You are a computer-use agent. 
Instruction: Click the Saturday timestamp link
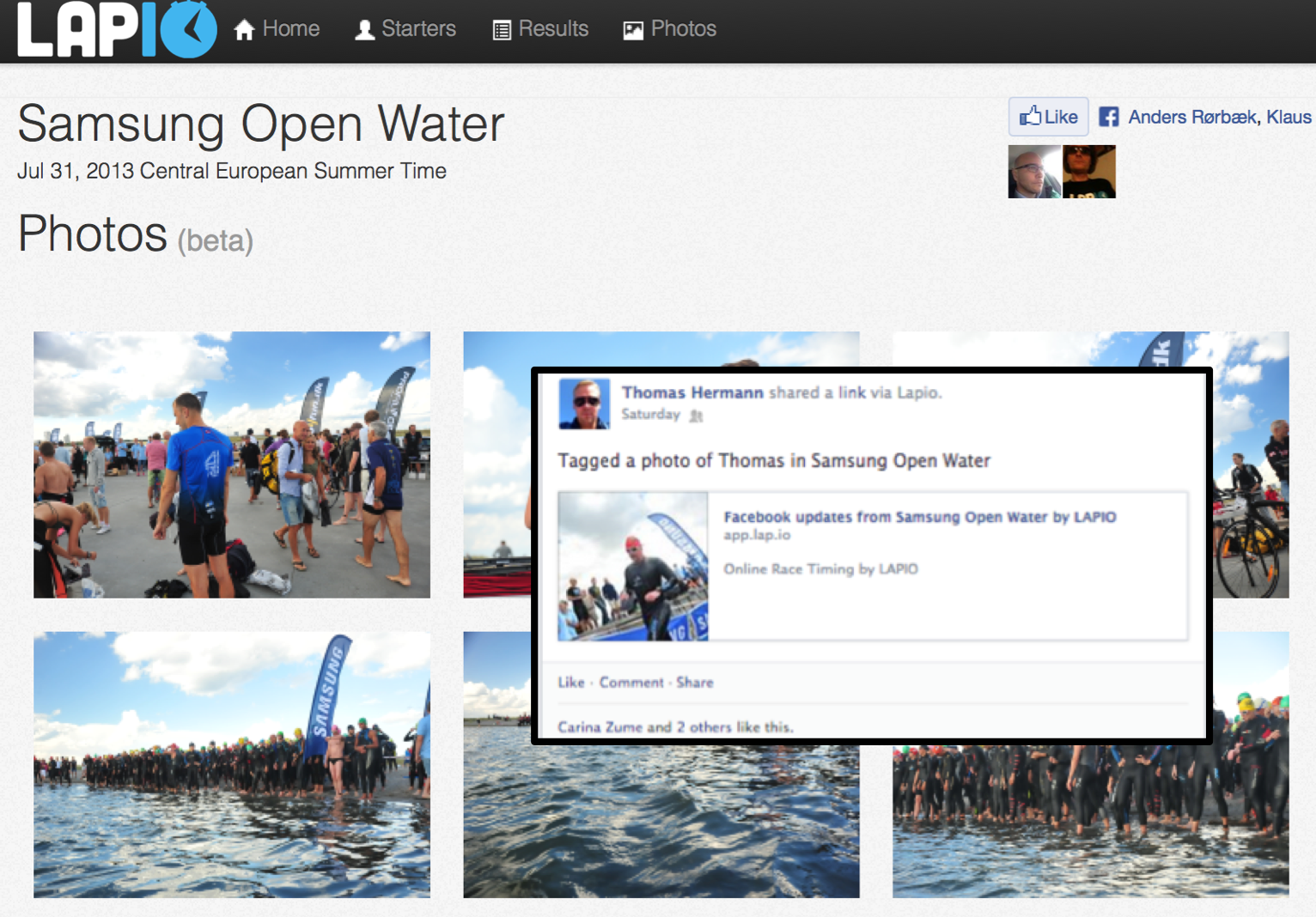coord(650,415)
